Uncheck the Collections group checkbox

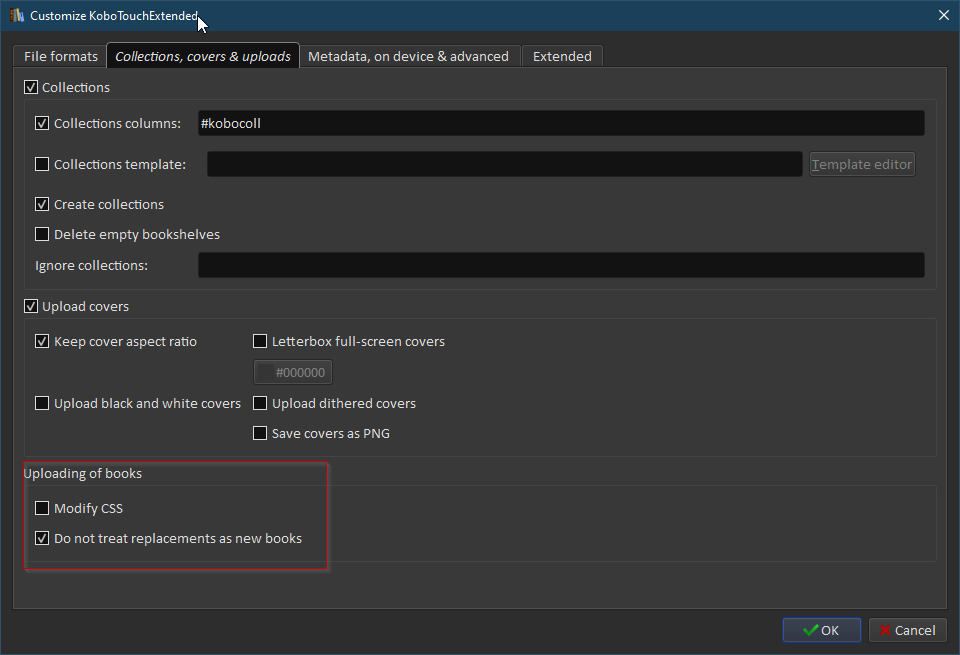pyautogui.click(x=31, y=87)
